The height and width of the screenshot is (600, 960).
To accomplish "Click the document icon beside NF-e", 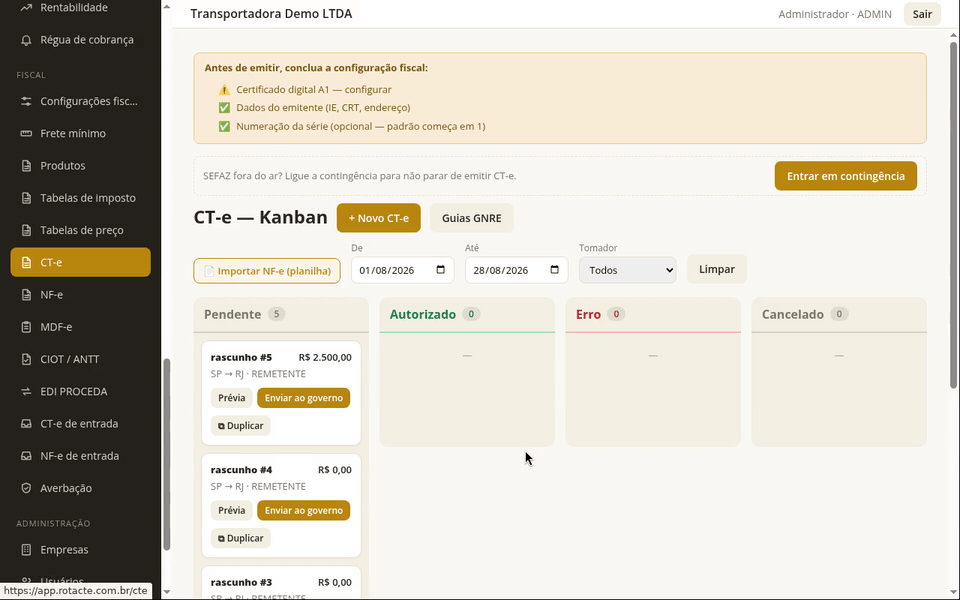I will coord(26,294).
